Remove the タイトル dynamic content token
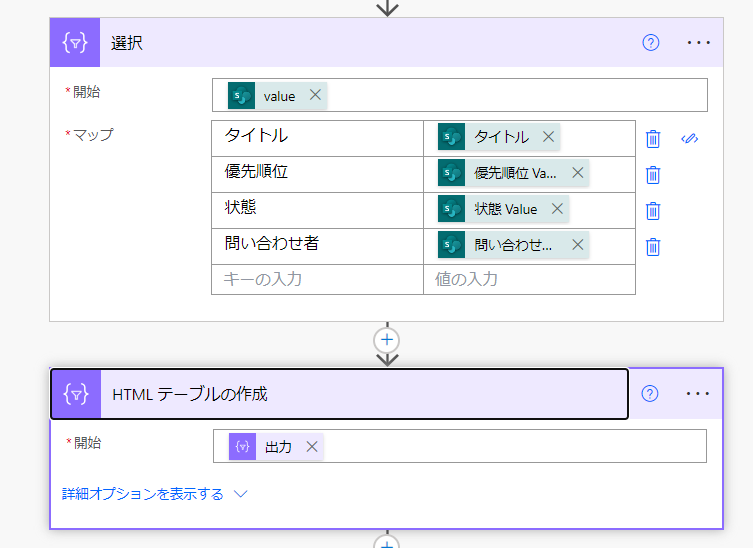This screenshot has width=753, height=548. [x=548, y=136]
